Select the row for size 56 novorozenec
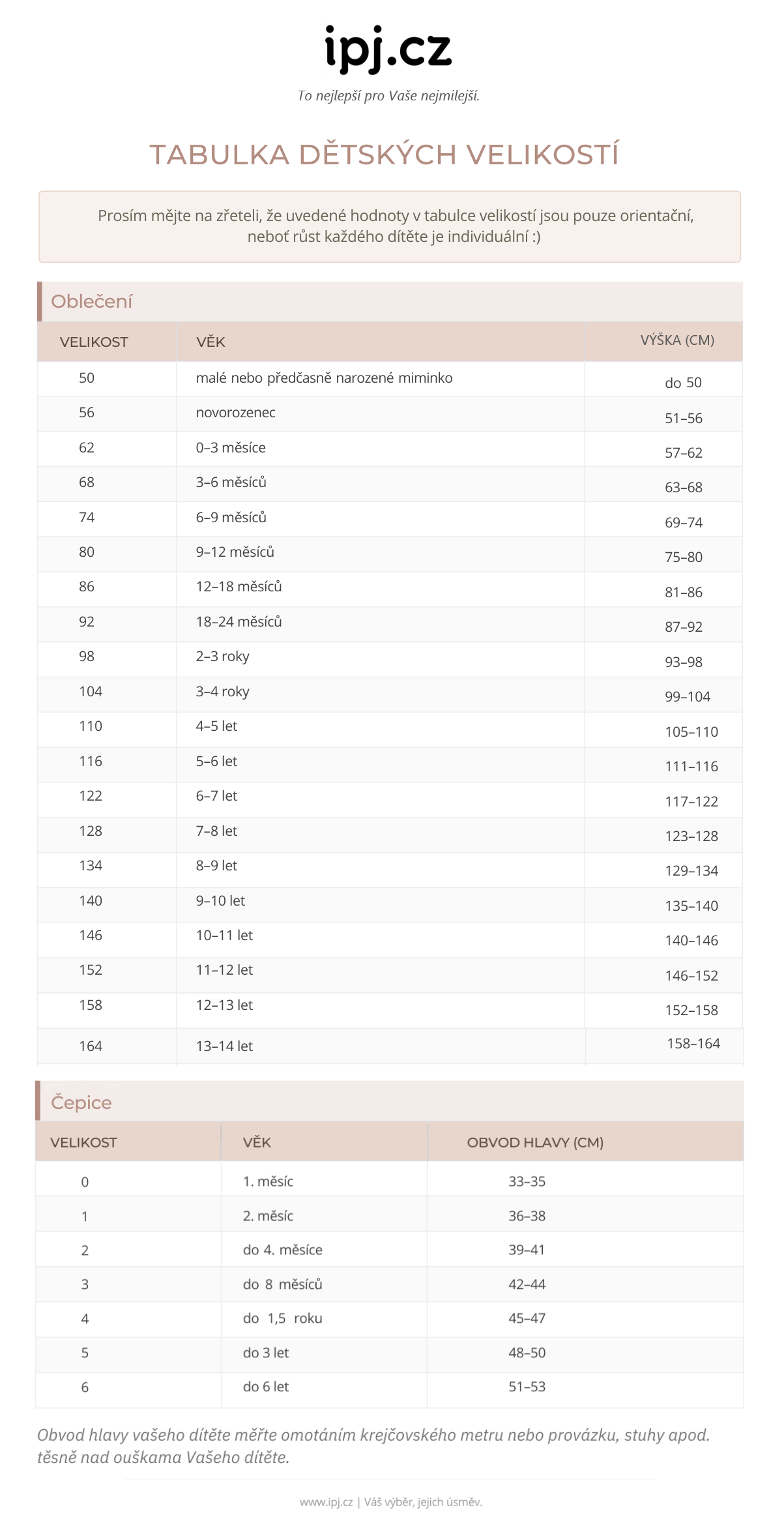 point(390,414)
